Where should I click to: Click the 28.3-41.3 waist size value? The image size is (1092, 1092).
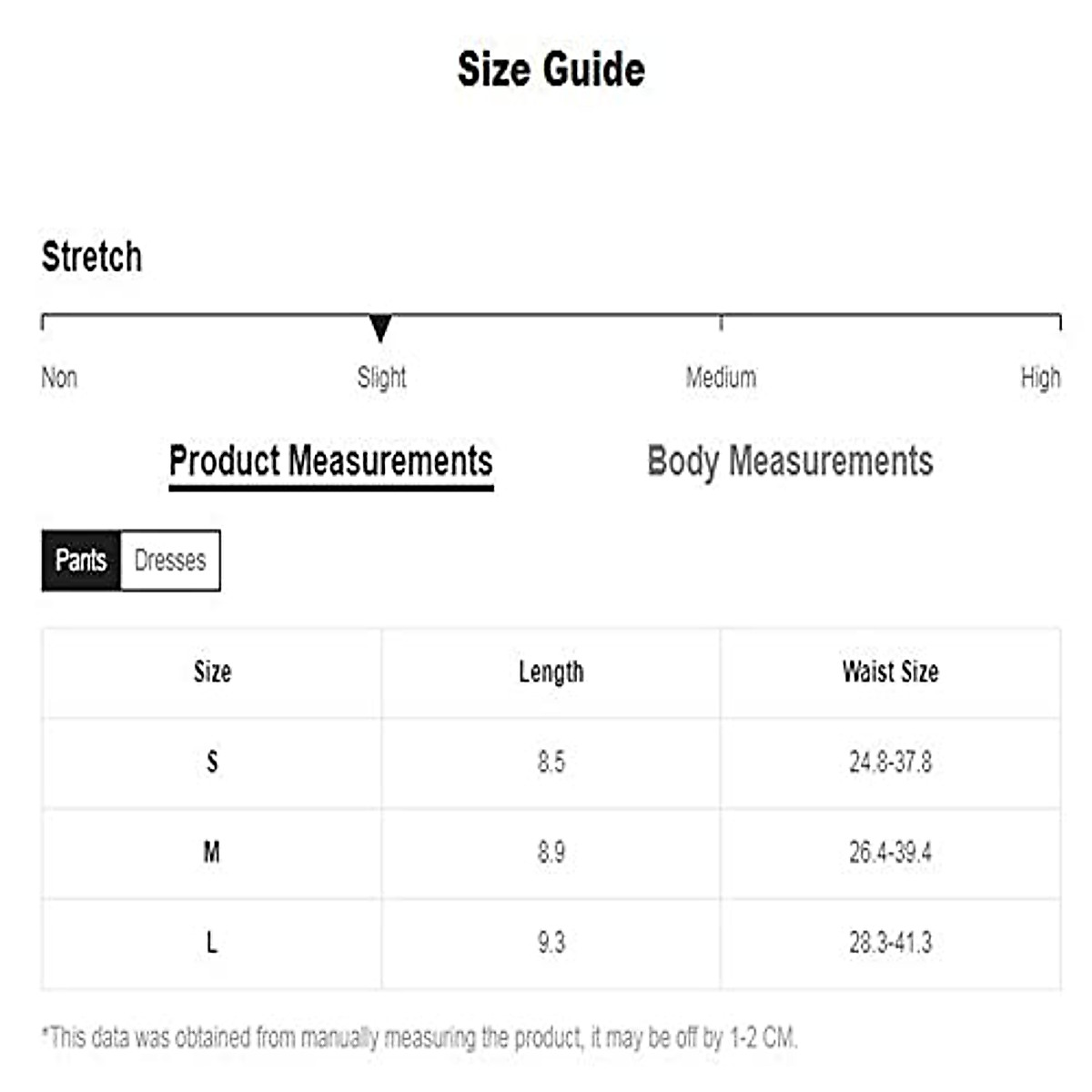[x=890, y=943]
